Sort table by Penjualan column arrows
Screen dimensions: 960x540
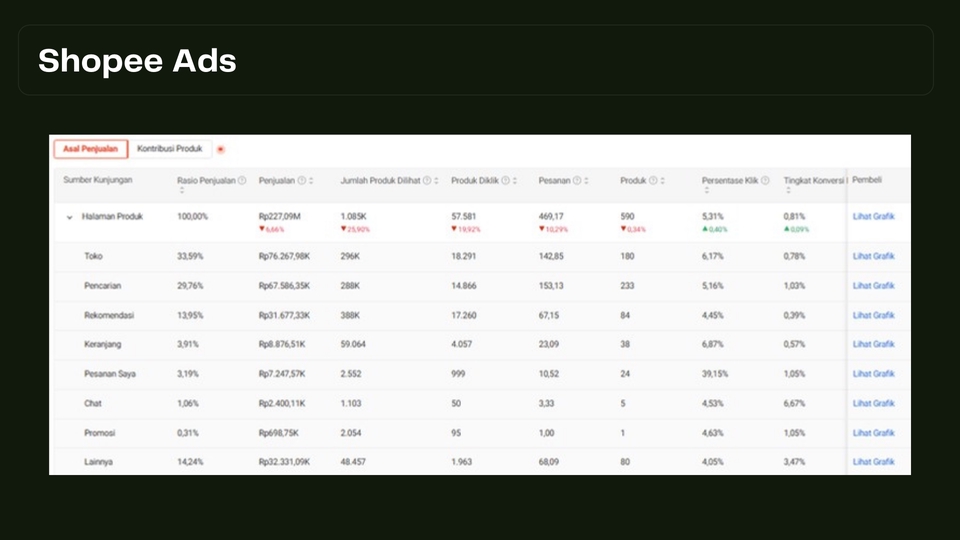coord(312,180)
